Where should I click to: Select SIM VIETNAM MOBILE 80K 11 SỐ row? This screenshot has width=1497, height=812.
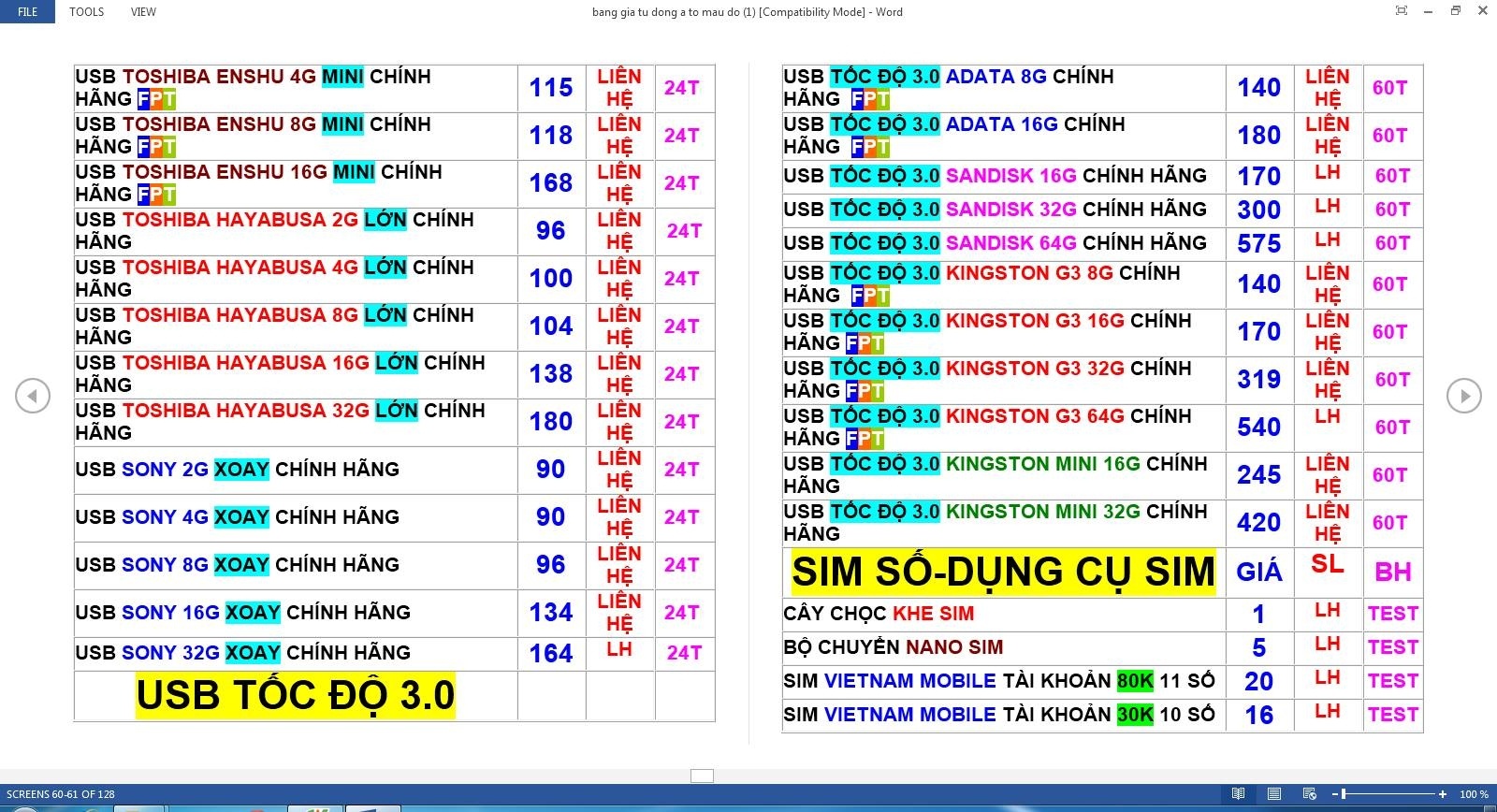(x=999, y=681)
